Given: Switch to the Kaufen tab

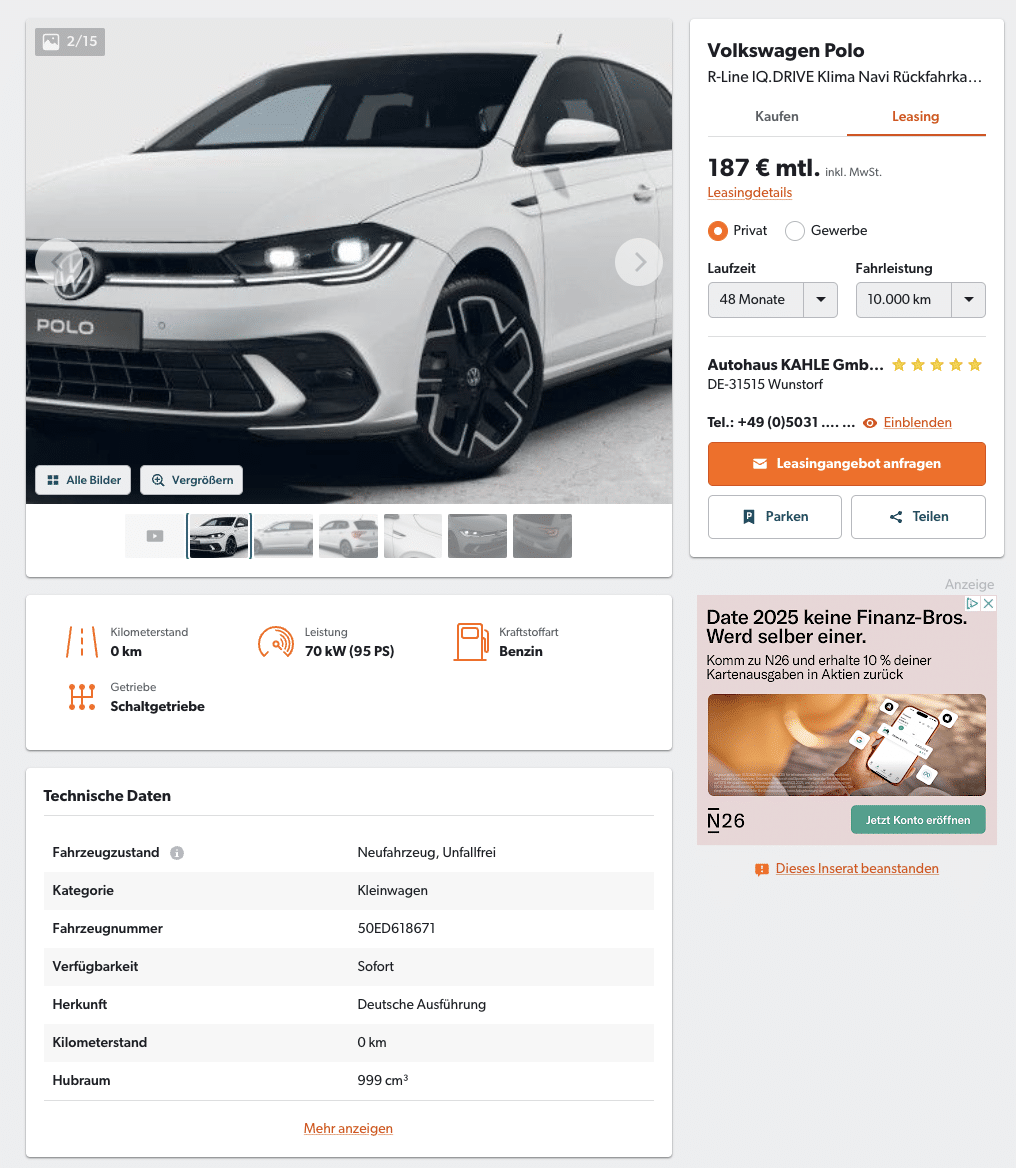Looking at the screenshot, I should (x=777, y=116).
